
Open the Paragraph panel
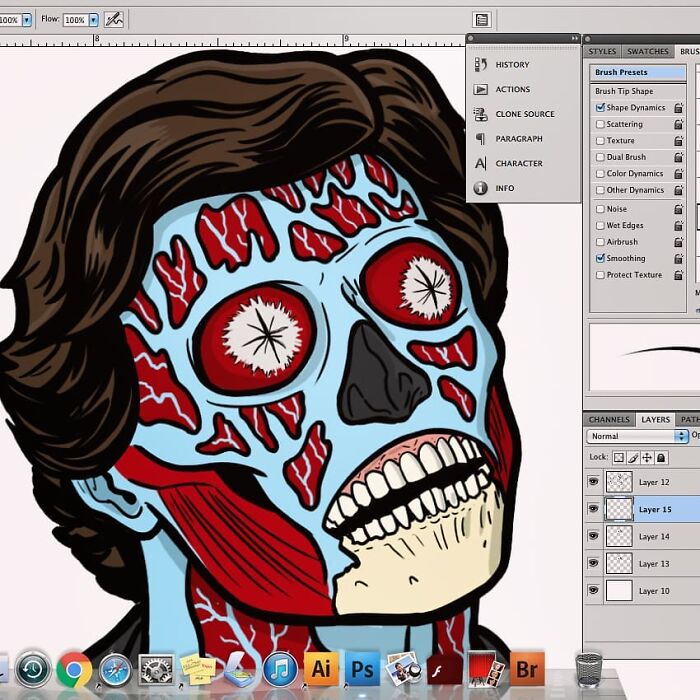[518, 139]
